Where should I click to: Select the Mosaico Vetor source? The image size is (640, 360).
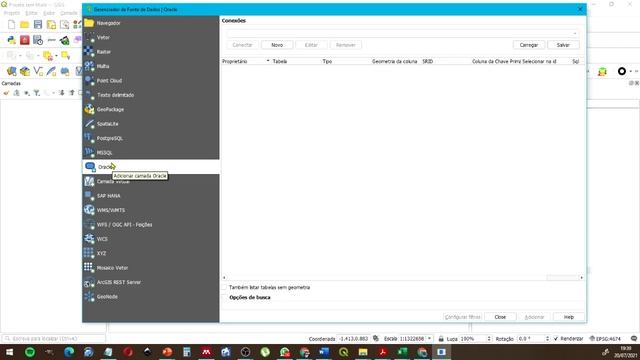(151, 268)
